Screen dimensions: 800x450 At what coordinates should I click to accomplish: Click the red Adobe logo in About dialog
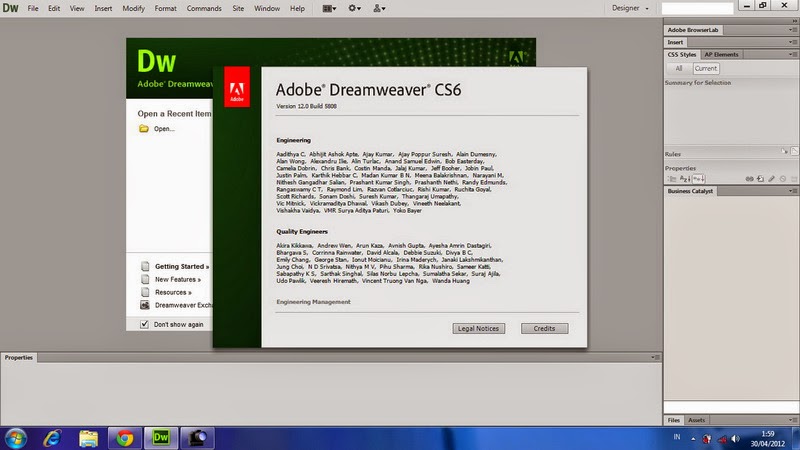tap(237, 87)
